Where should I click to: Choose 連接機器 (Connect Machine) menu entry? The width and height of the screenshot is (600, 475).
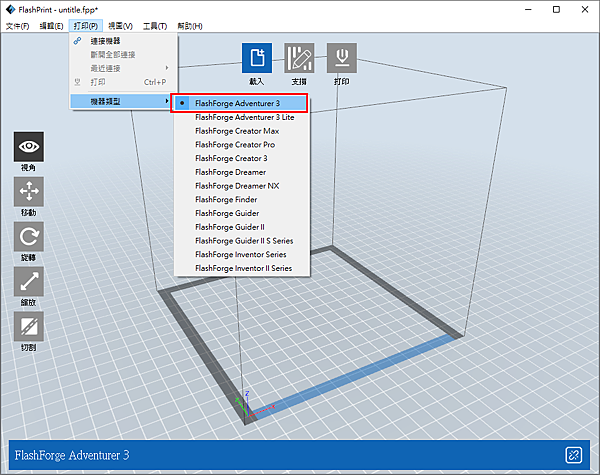tap(123, 41)
